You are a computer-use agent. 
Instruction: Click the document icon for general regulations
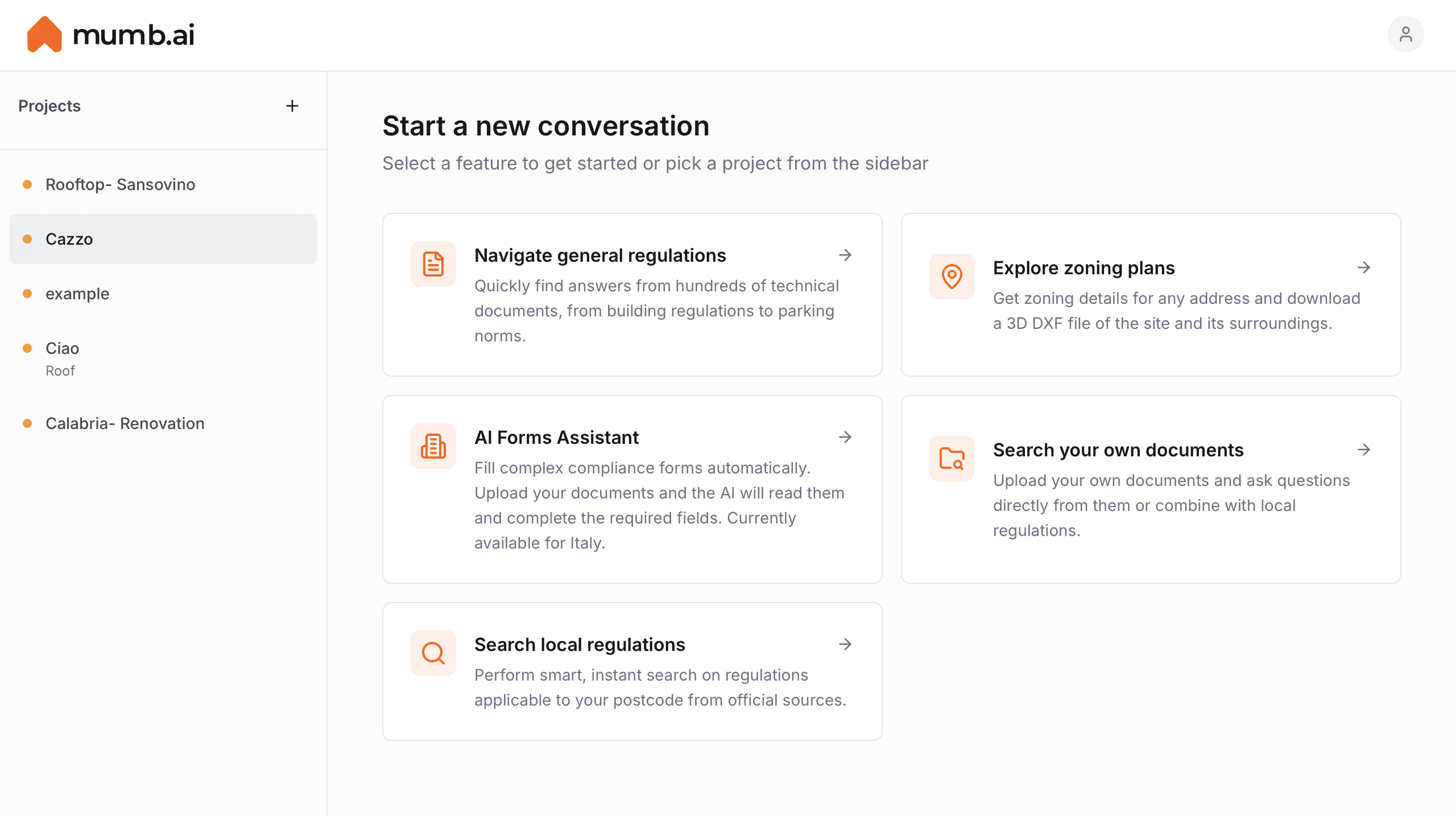(x=433, y=264)
